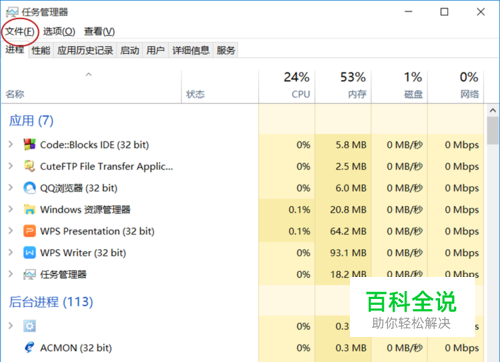Screen dimensions: 500x362
Task: Switch to the 应用历史记录 tab
Action: [85, 50]
